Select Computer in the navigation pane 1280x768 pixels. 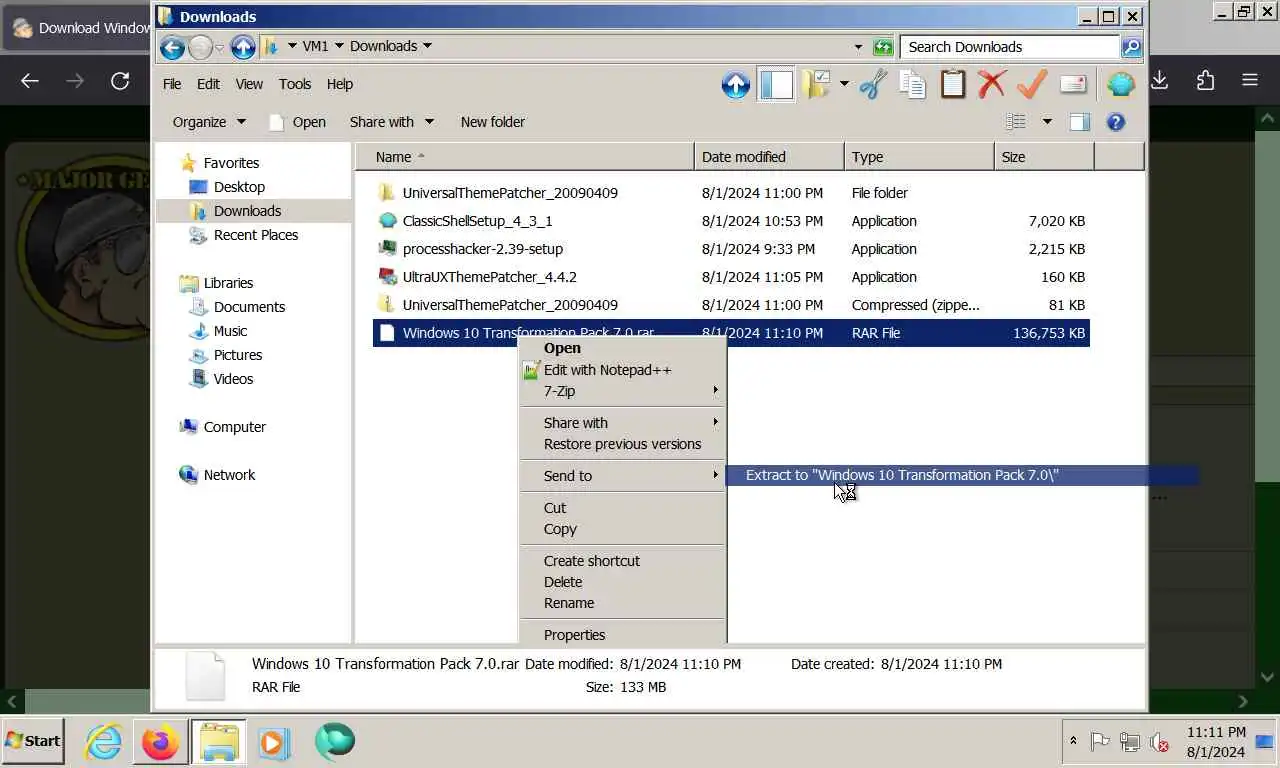point(234,427)
